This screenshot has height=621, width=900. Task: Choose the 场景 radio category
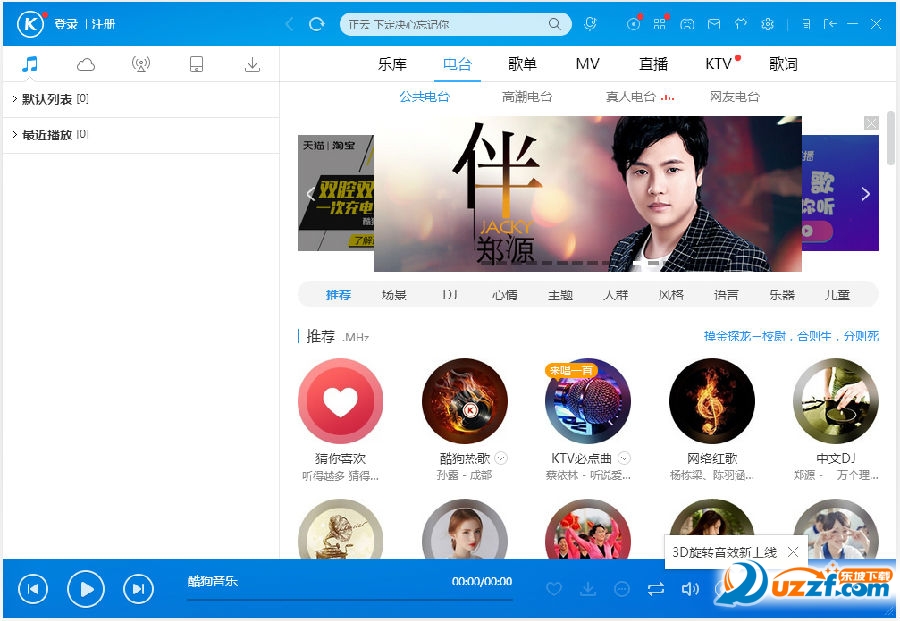point(394,295)
